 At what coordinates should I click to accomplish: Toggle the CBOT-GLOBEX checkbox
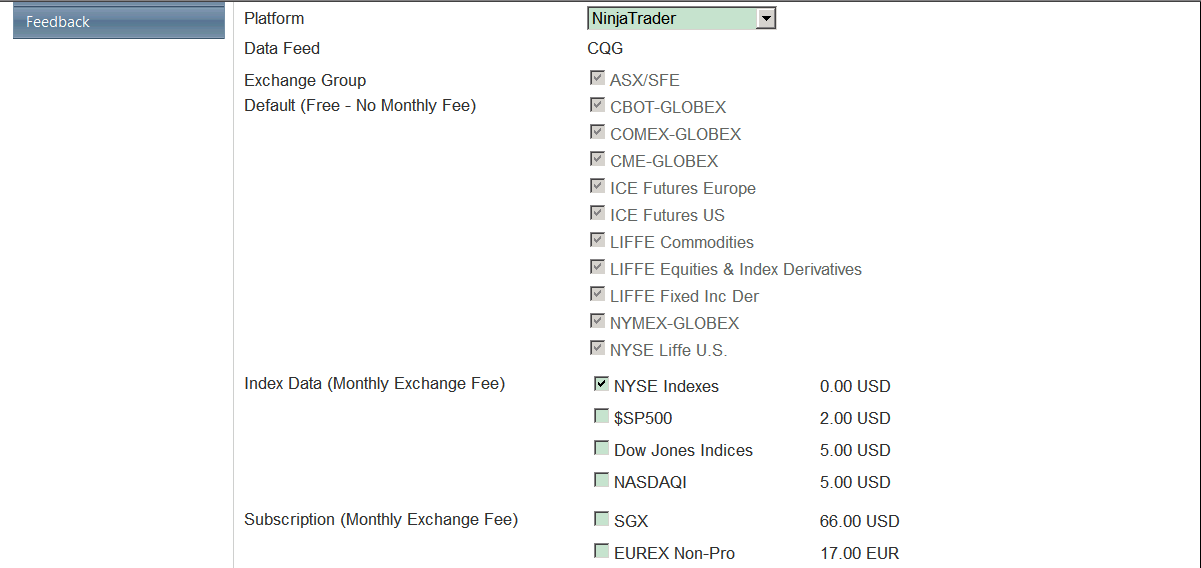(597, 105)
